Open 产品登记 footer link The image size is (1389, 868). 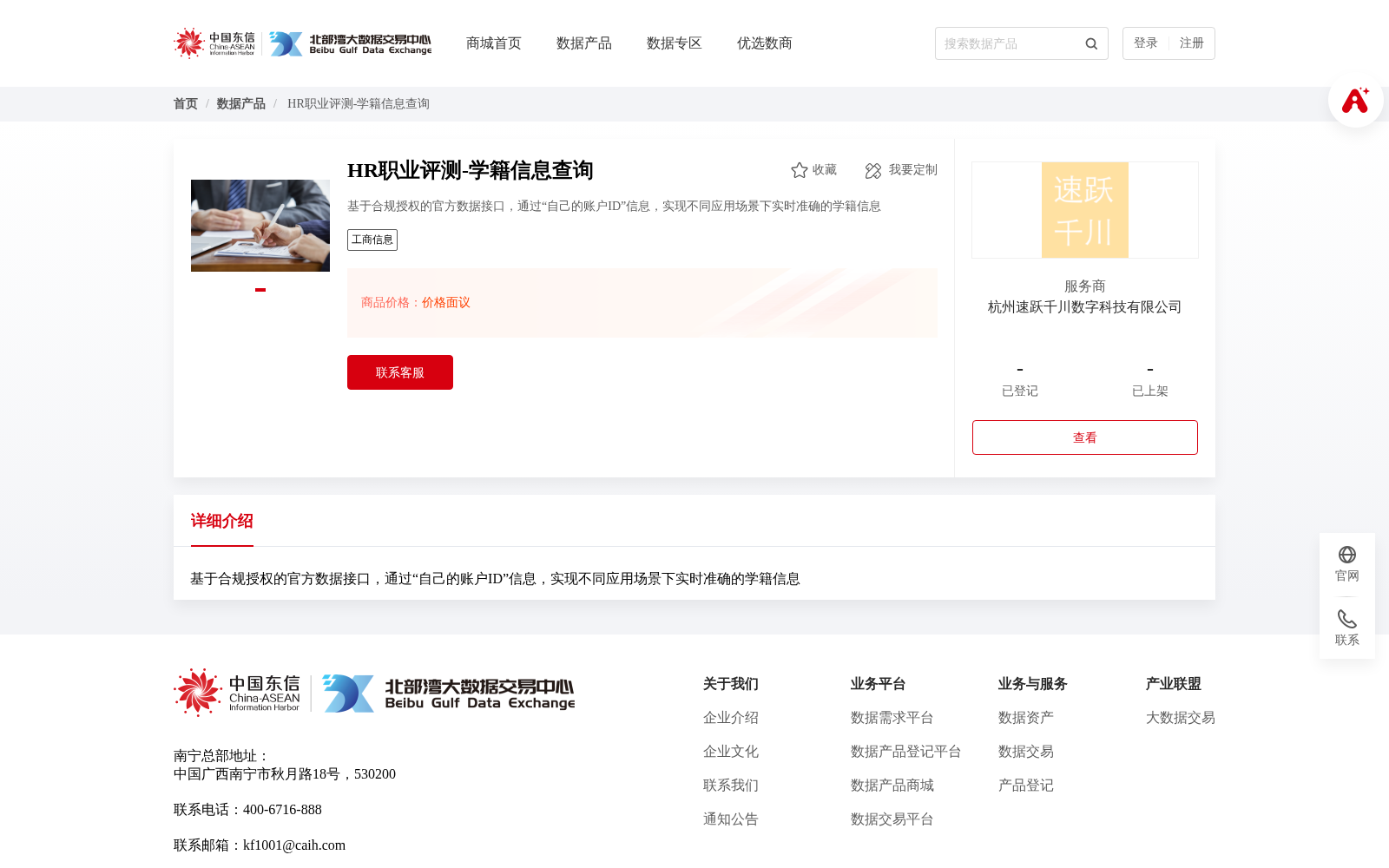tap(1026, 786)
